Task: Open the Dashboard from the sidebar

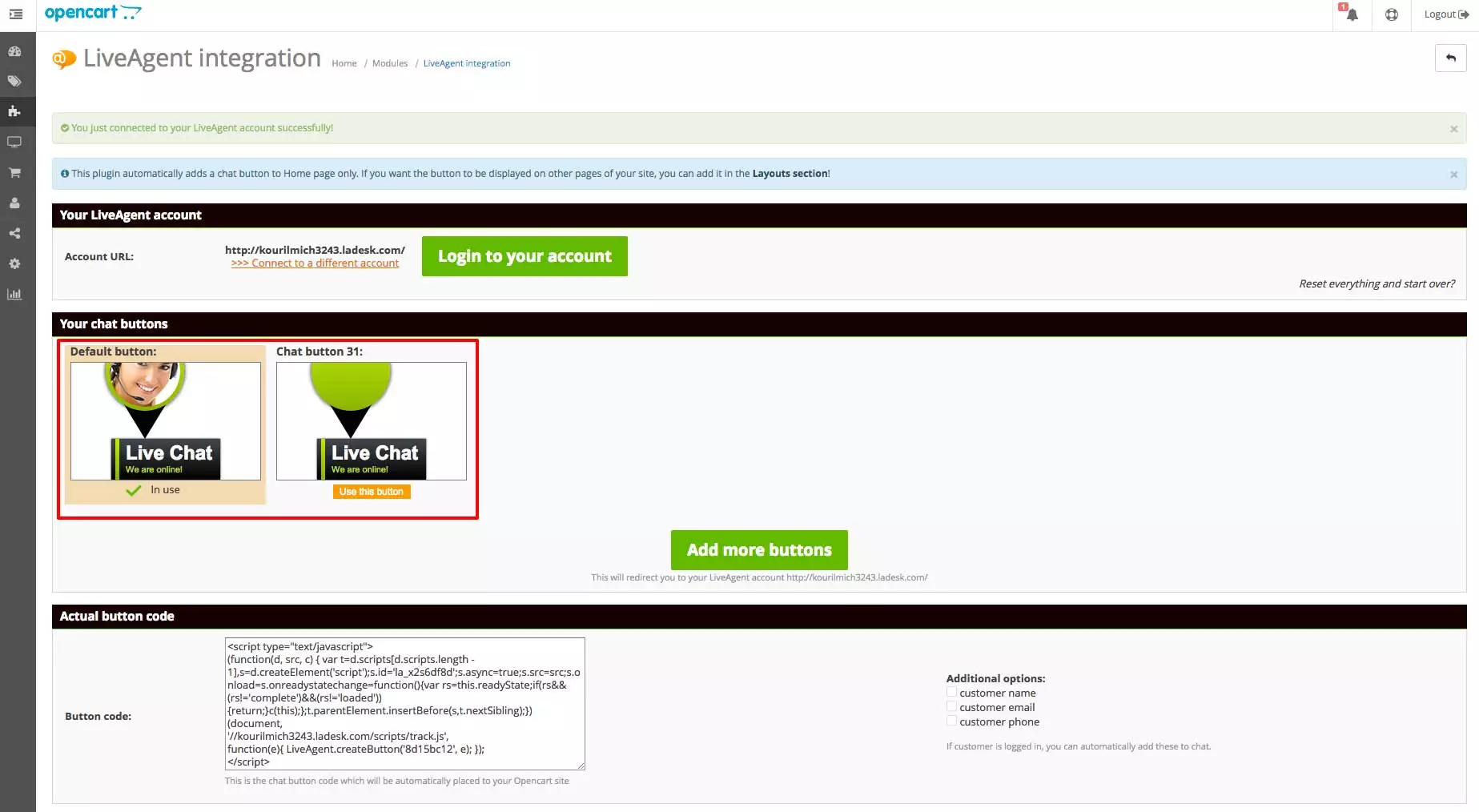Action: click(x=15, y=50)
